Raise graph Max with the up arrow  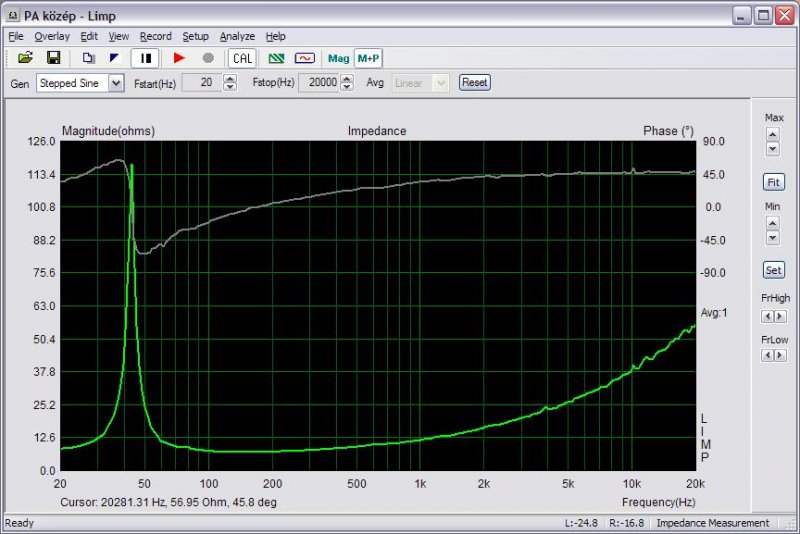[x=772, y=134]
